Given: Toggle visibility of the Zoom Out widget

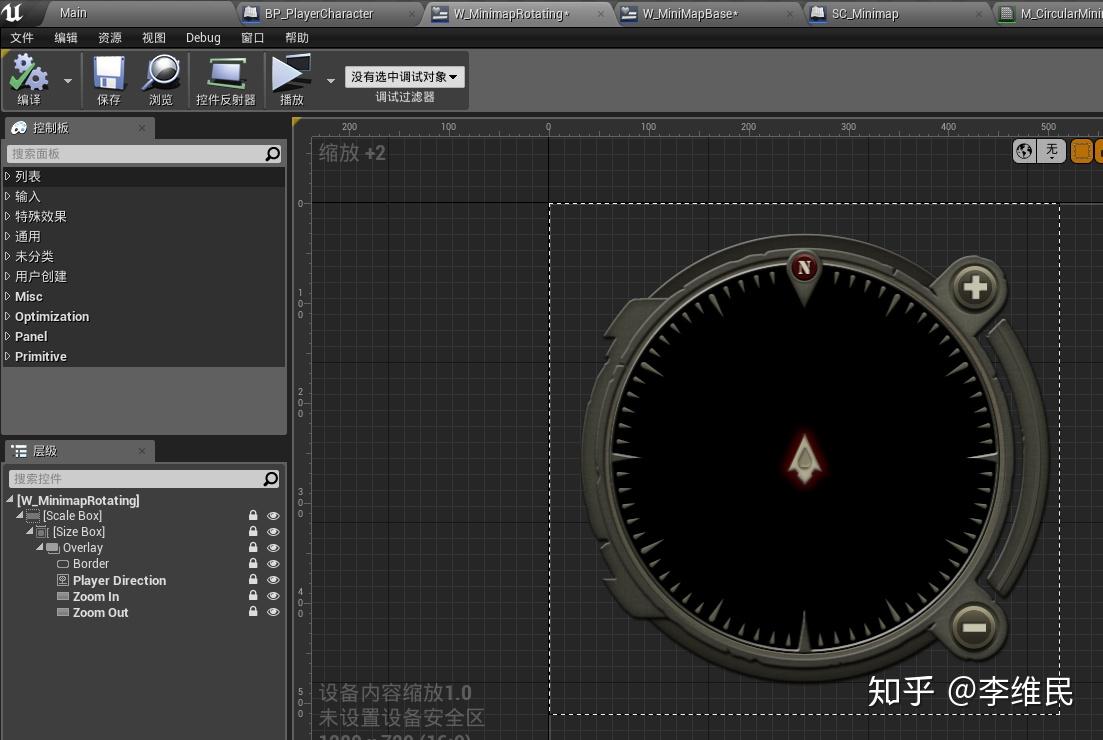Looking at the screenshot, I should click(273, 612).
